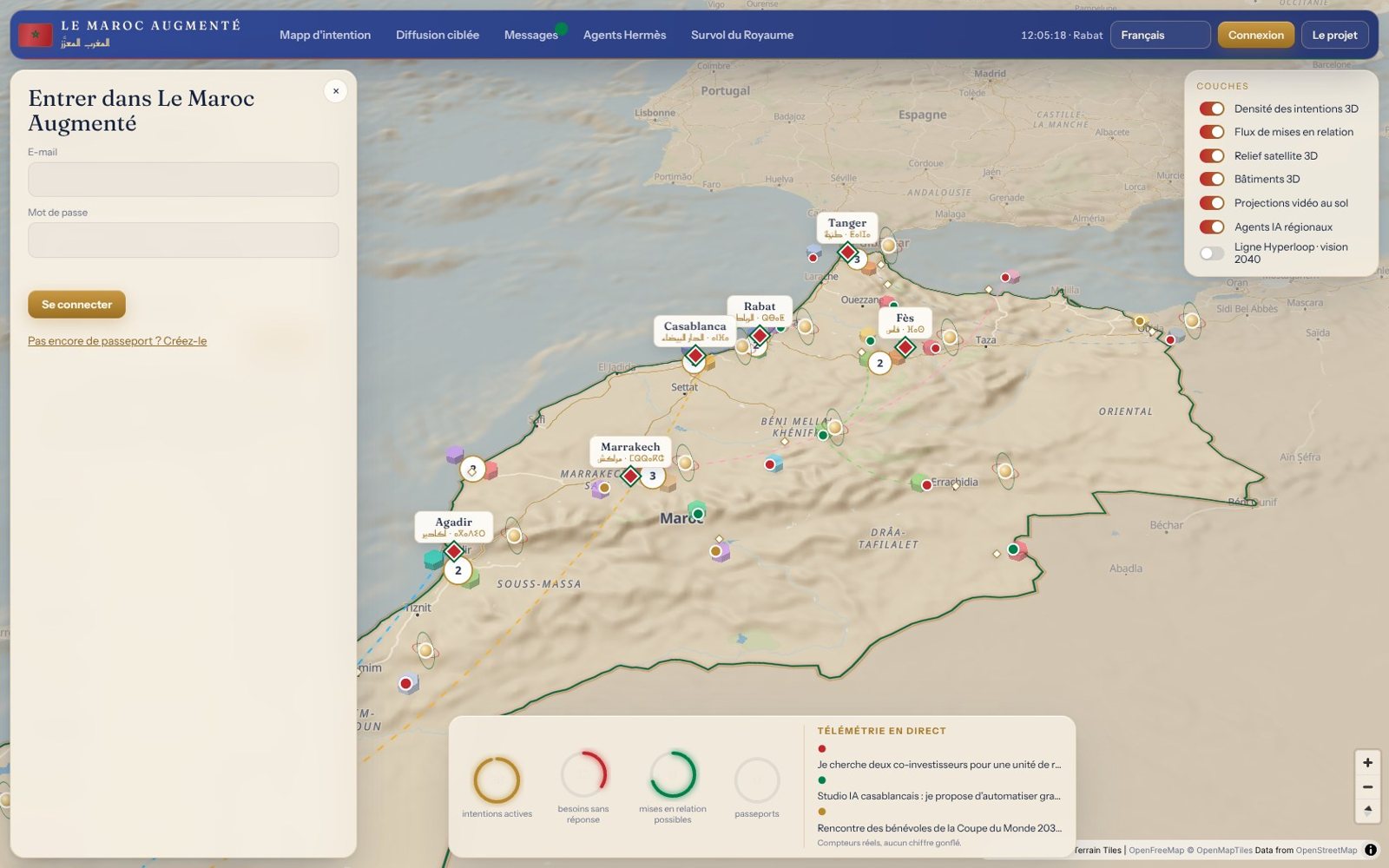
Task: Open map attribution info icon
Action: pyautogui.click(x=1371, y=850)
